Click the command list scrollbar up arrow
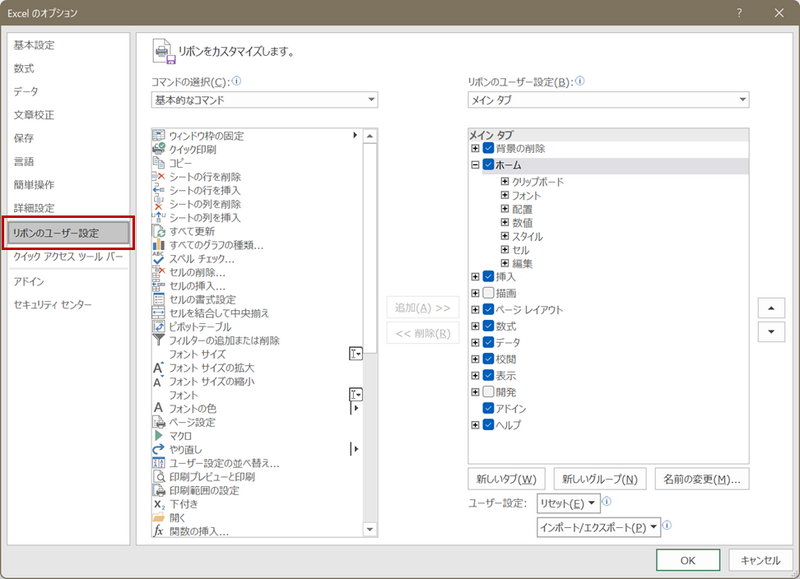 tap(370, 136)
